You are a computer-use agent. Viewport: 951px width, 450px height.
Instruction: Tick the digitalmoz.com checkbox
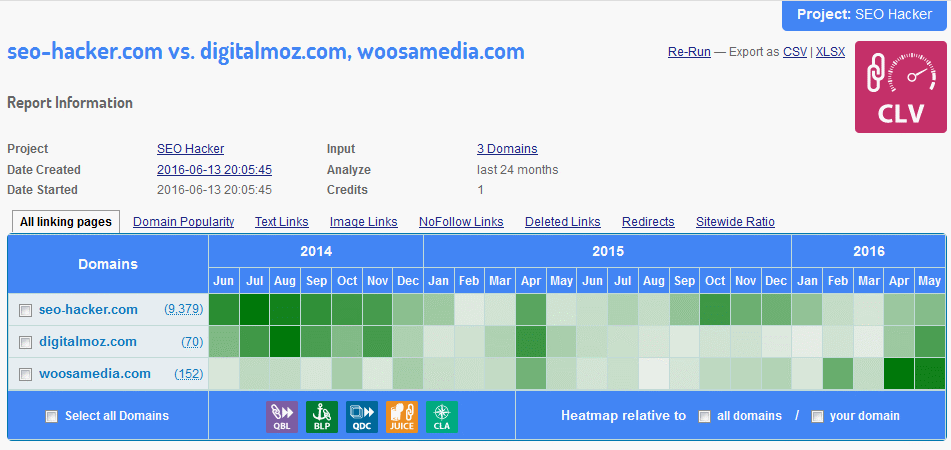(x=25, y=343)
